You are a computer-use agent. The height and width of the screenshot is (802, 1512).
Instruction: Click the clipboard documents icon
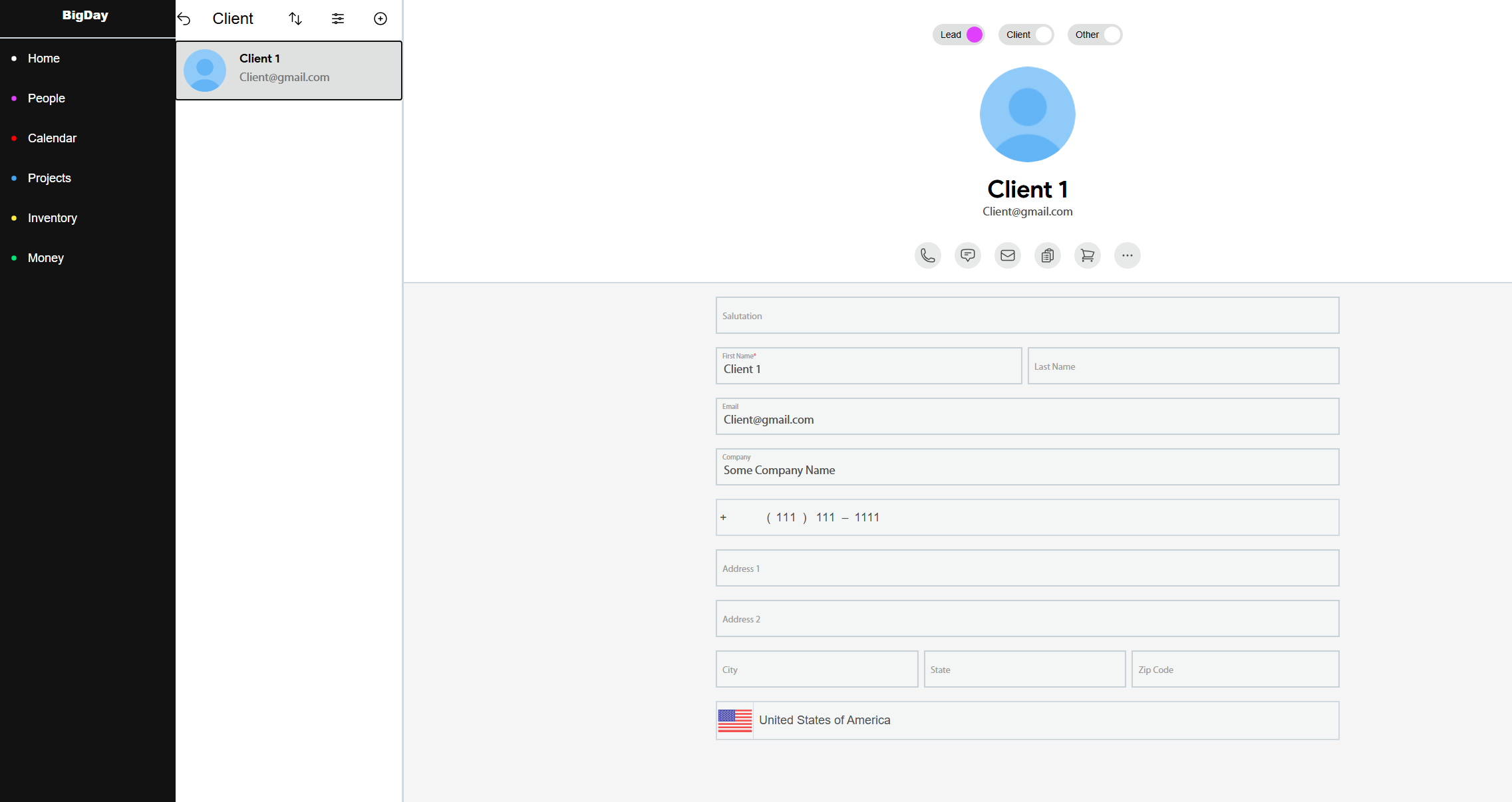pos(1048,255)
